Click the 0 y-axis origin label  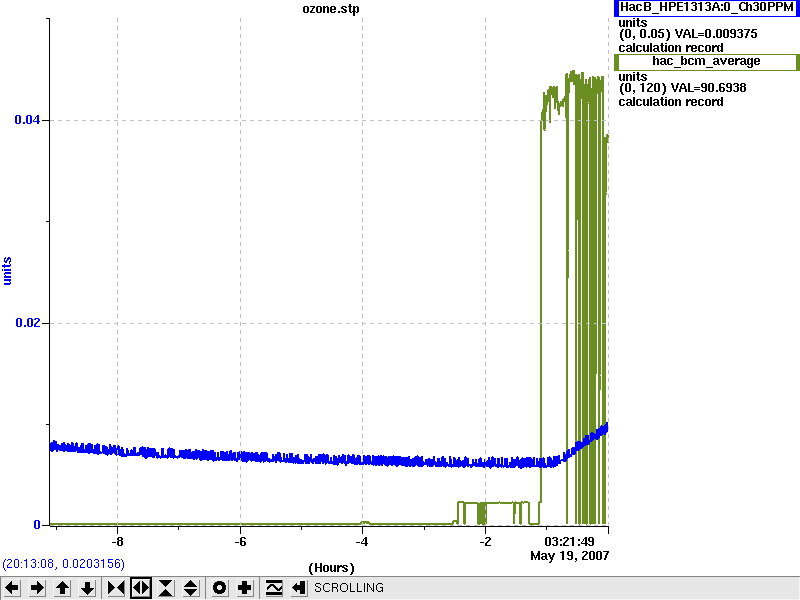(37, 524)
